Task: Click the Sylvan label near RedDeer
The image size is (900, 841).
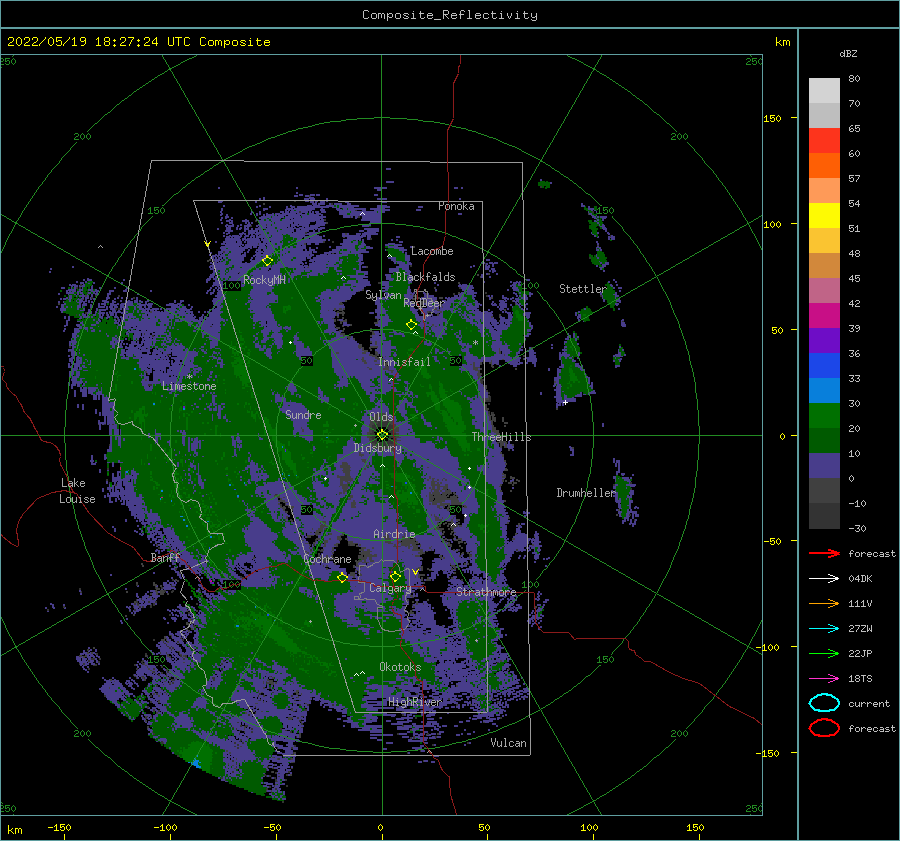Action: [x=383, y=295]
